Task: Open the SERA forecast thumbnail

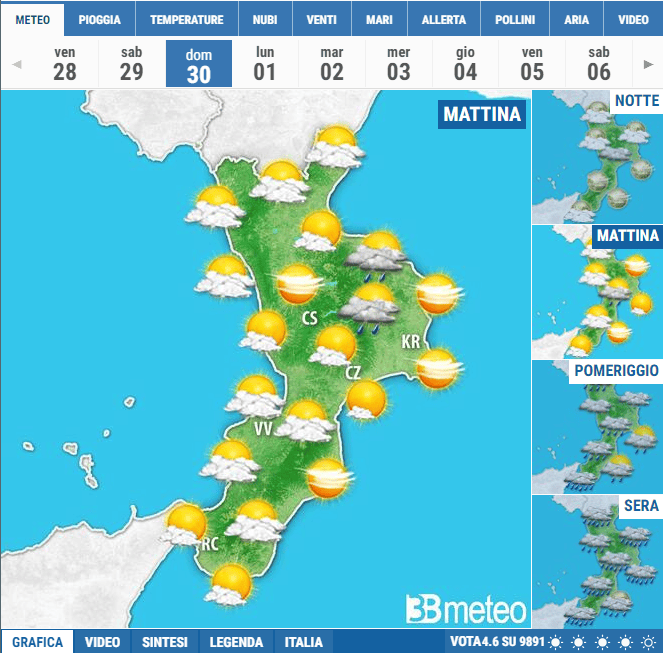Action: click(597, 562)
